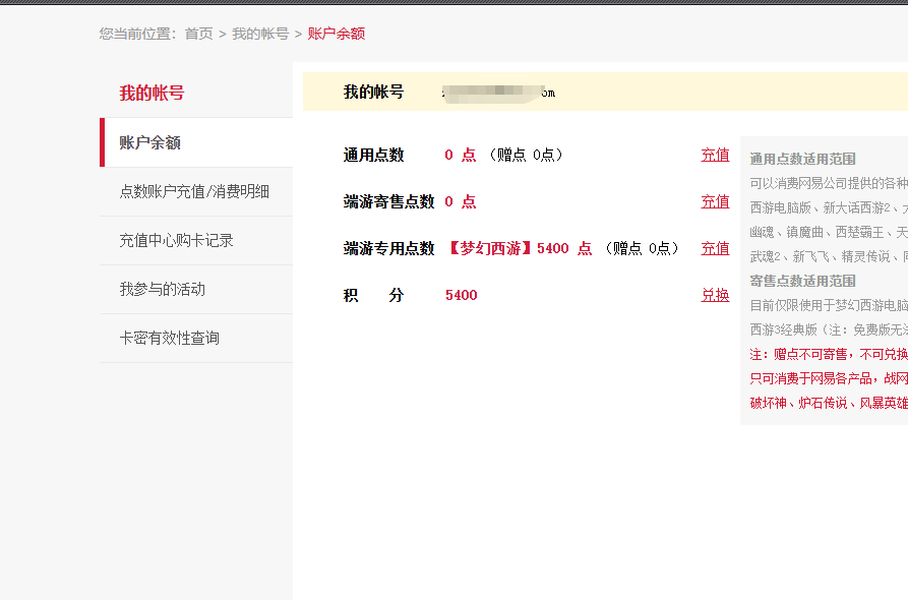Screen dimensions: 908x600
Task: Click the 积分 value 5400
Action: point(461,295)
